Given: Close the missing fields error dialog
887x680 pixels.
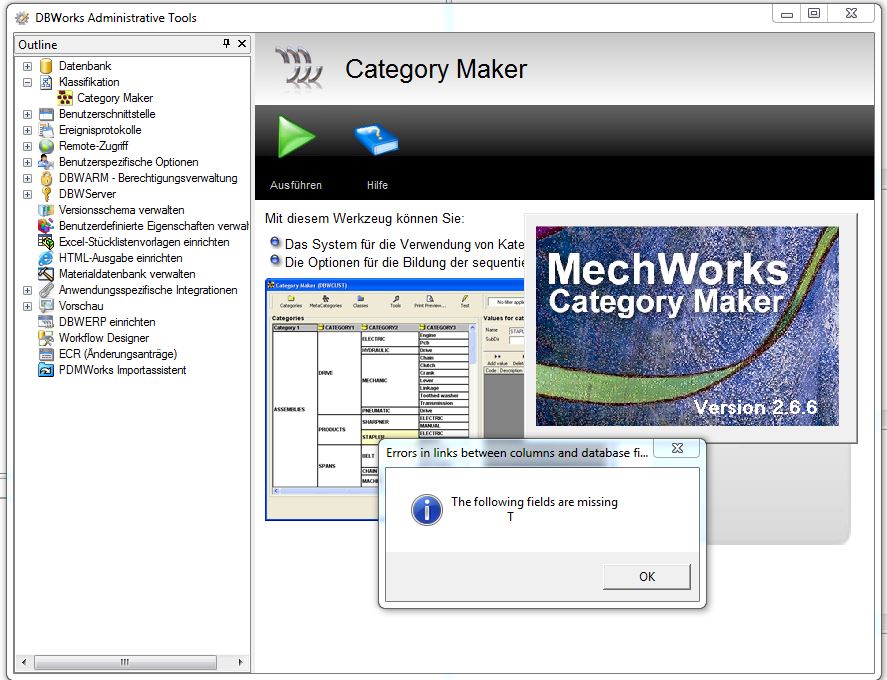Looking at the screenshot, I should coord(677,448).
